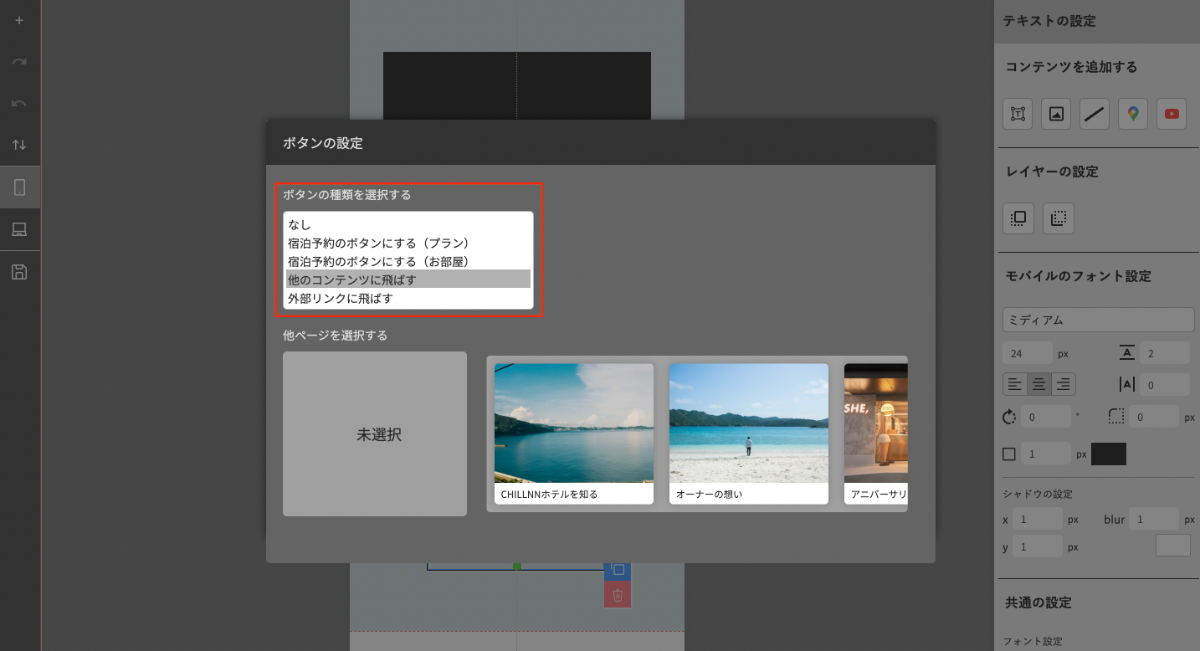
Task: Switch to desktop preview in the sidebar
Action: click(19, 228)
